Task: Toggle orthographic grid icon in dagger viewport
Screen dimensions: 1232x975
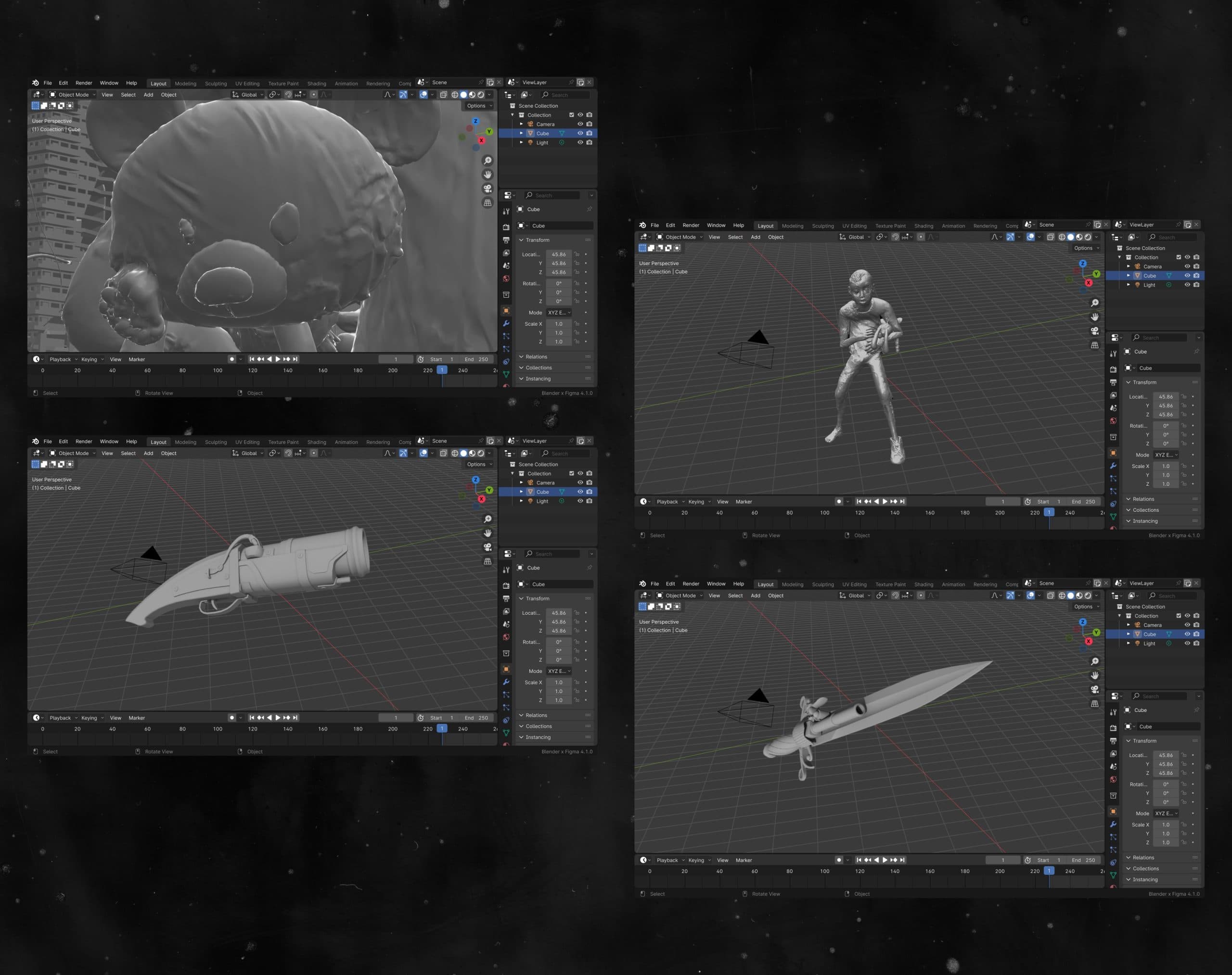Action: [1094, 703]
